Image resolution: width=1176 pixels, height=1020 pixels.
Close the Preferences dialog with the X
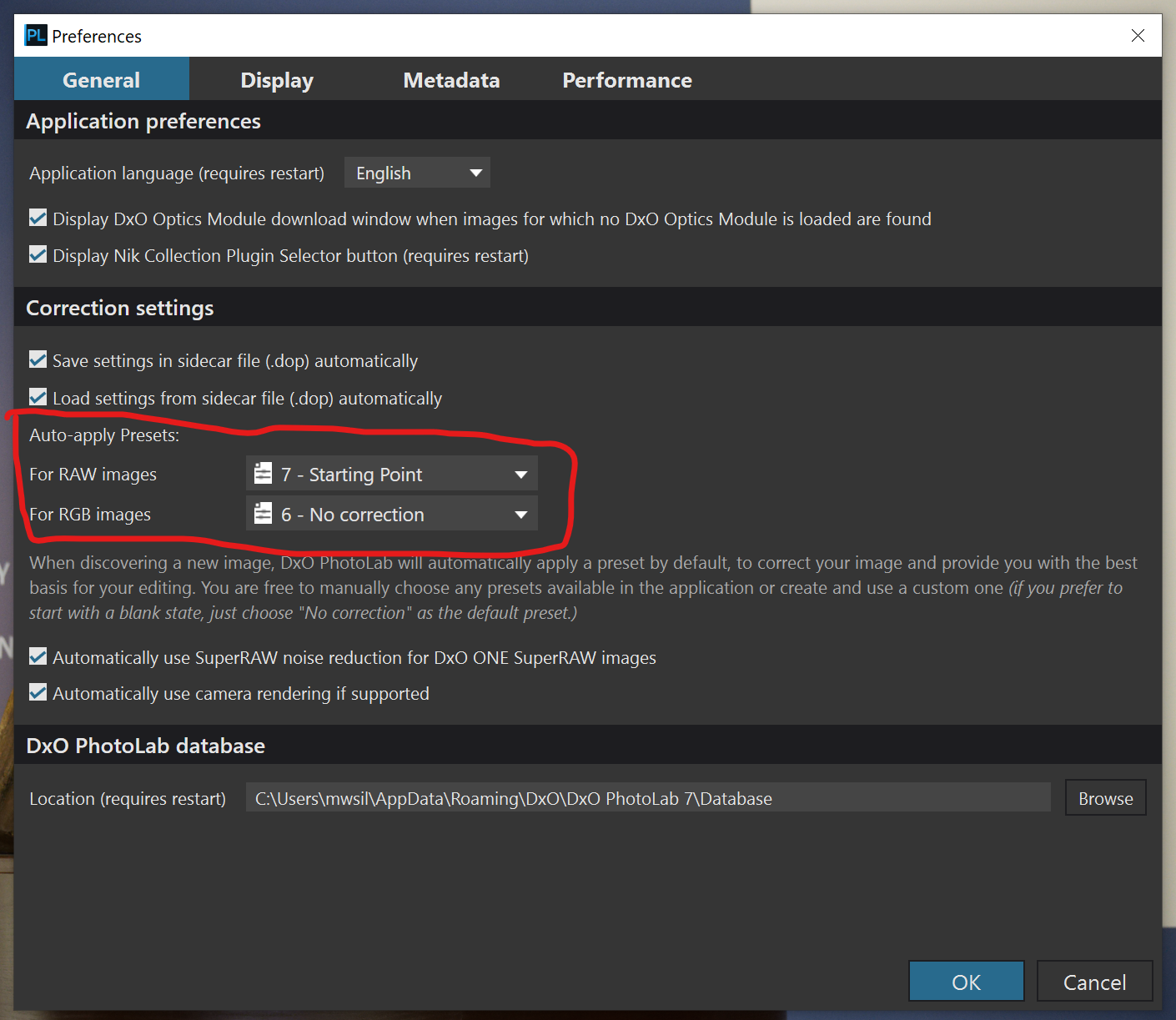(1138, 35)
